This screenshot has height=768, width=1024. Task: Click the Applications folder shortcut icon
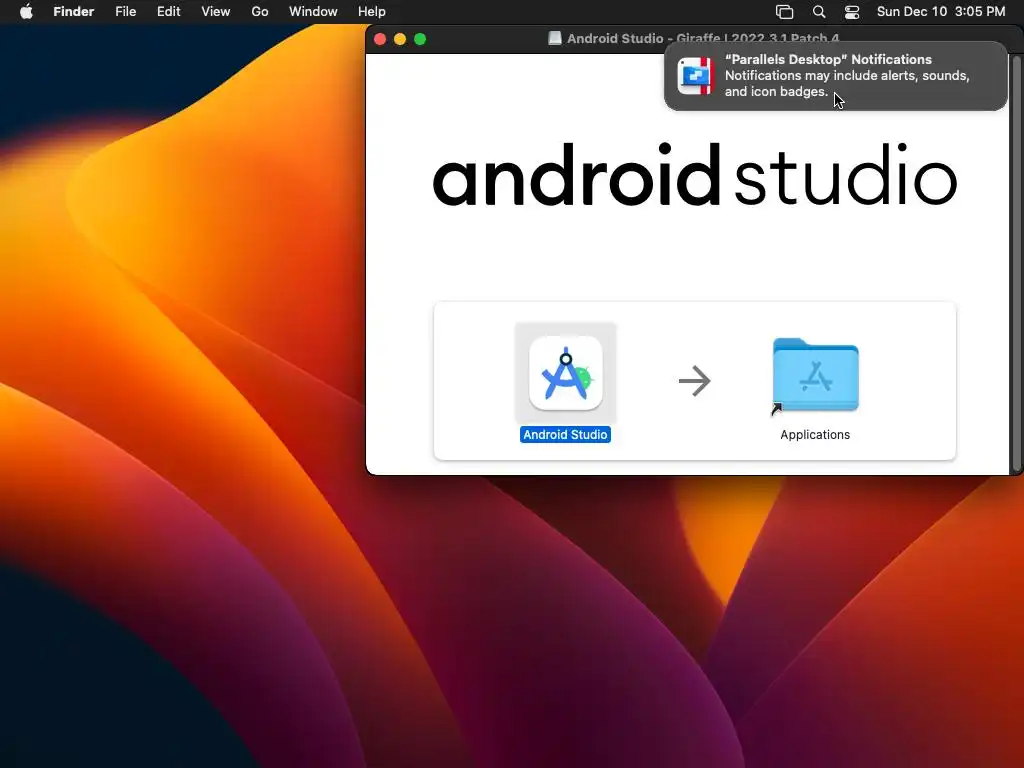click(815, 375)
